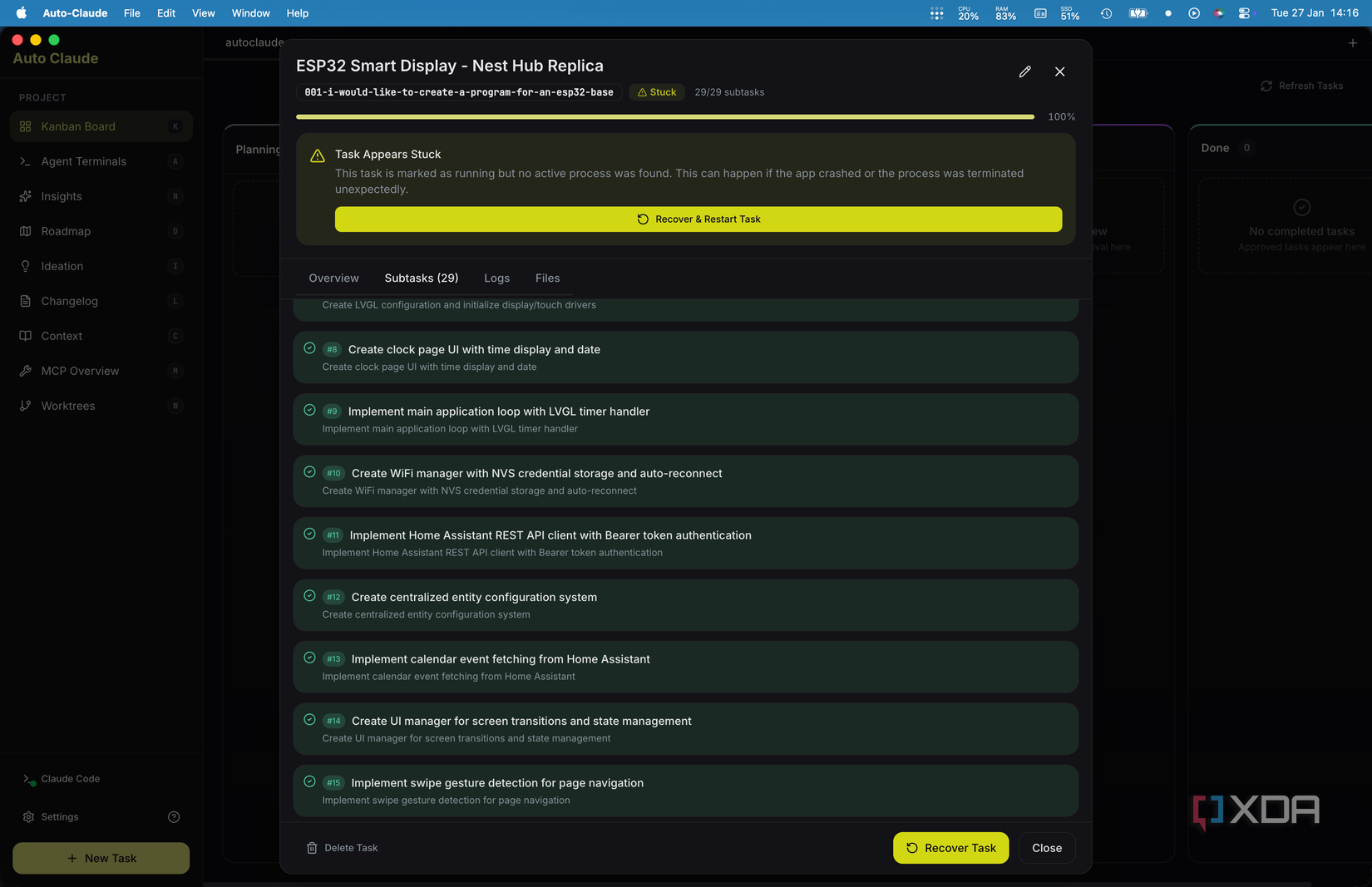
Task: Click the Time Machine clock icon in menu bar
Action: tap(1106, 13)
